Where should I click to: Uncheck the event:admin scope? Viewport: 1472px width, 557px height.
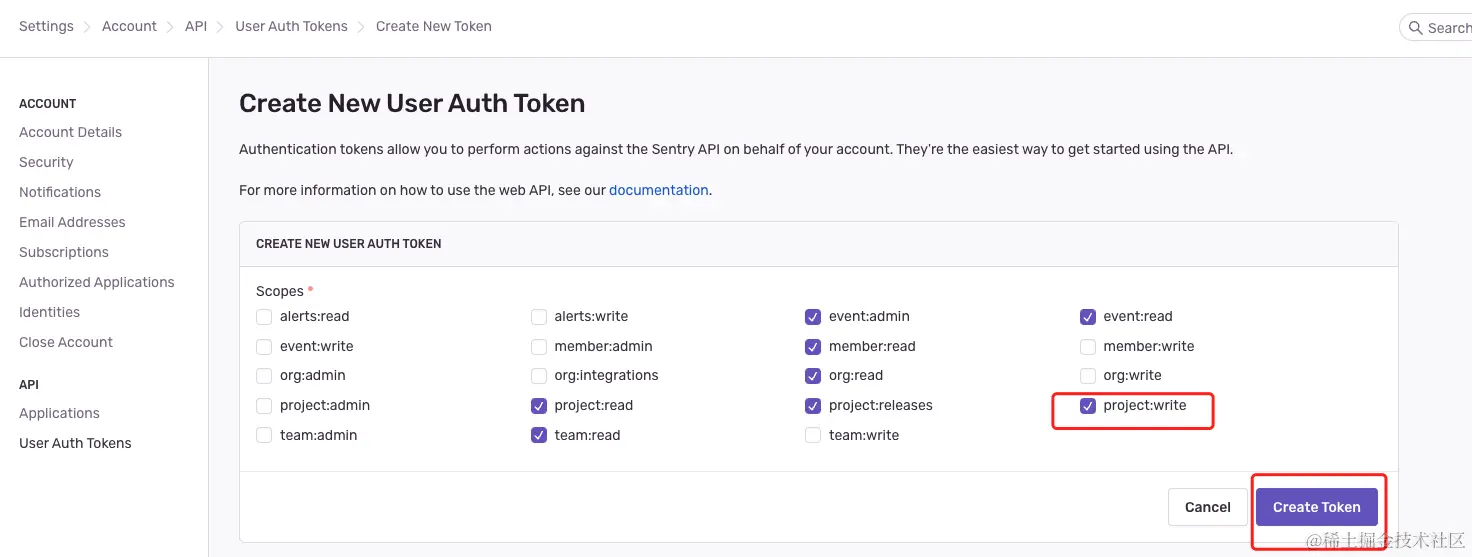click(x=813, y=317)
